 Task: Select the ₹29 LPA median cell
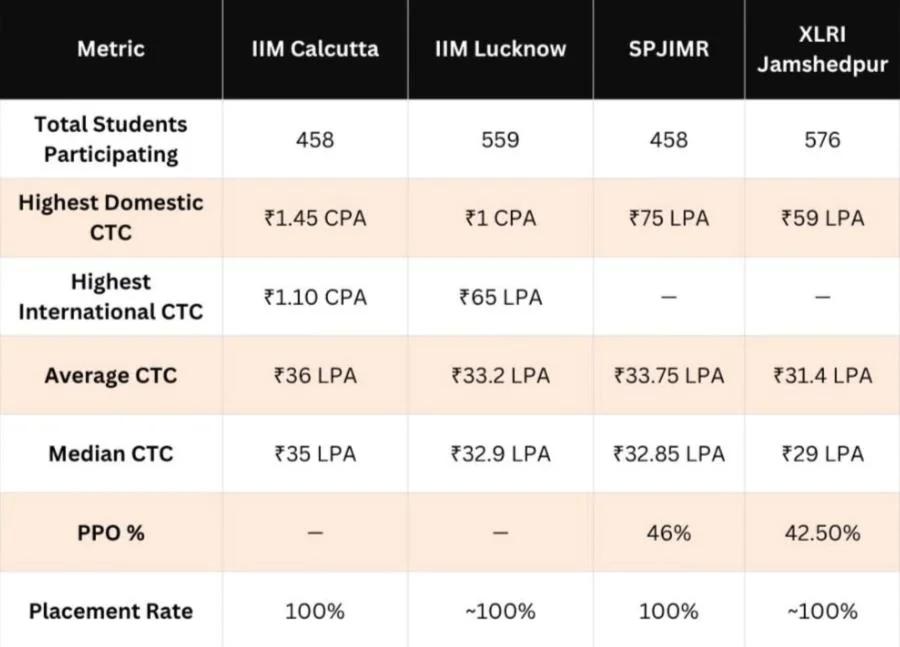[x=822, y=454]
